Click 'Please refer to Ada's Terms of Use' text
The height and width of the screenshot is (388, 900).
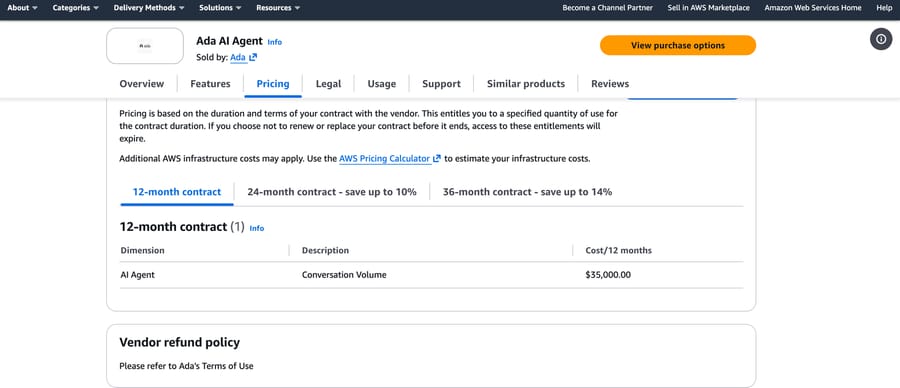[187, 366]
